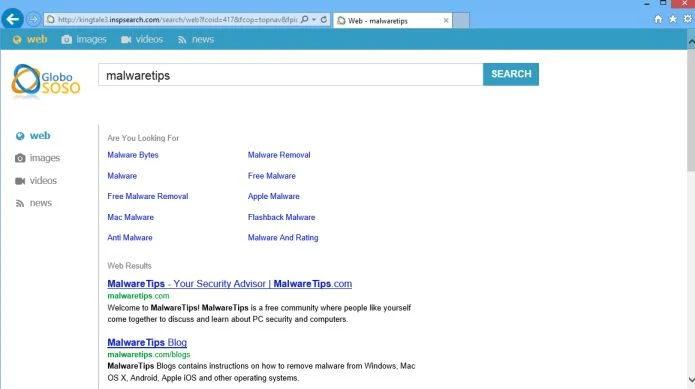Click the scrollbar up arrow
This screenshot has width=695, height=389.
[691, 41]
